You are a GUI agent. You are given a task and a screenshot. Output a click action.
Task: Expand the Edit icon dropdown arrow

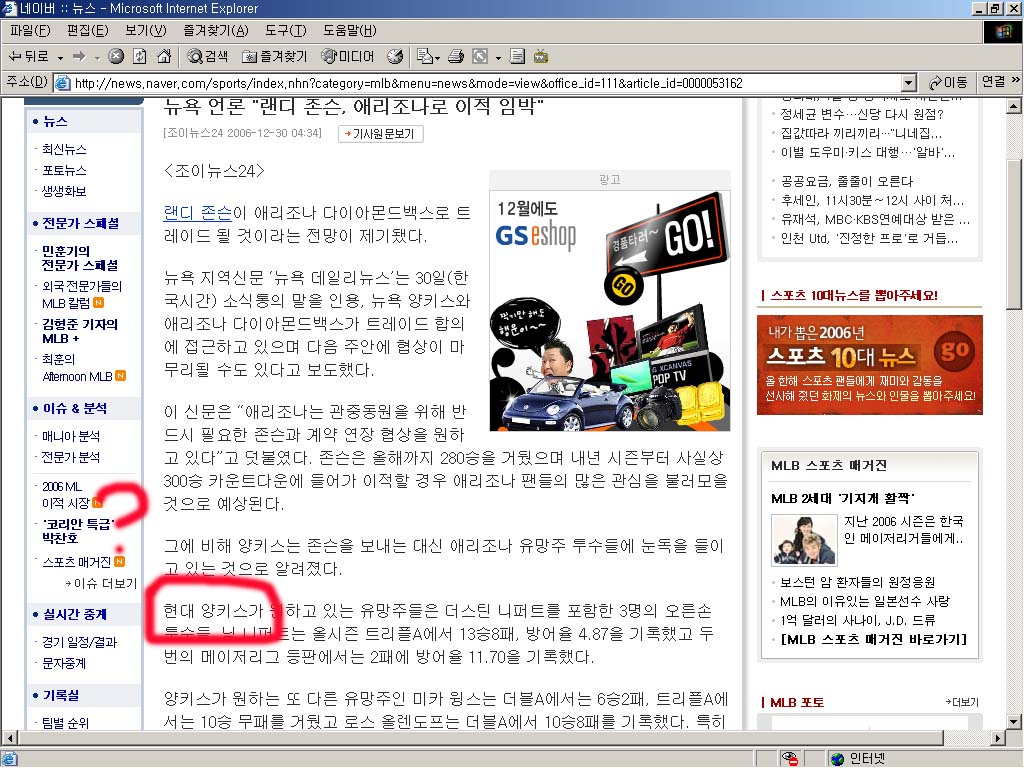click(x=498, y=57)
